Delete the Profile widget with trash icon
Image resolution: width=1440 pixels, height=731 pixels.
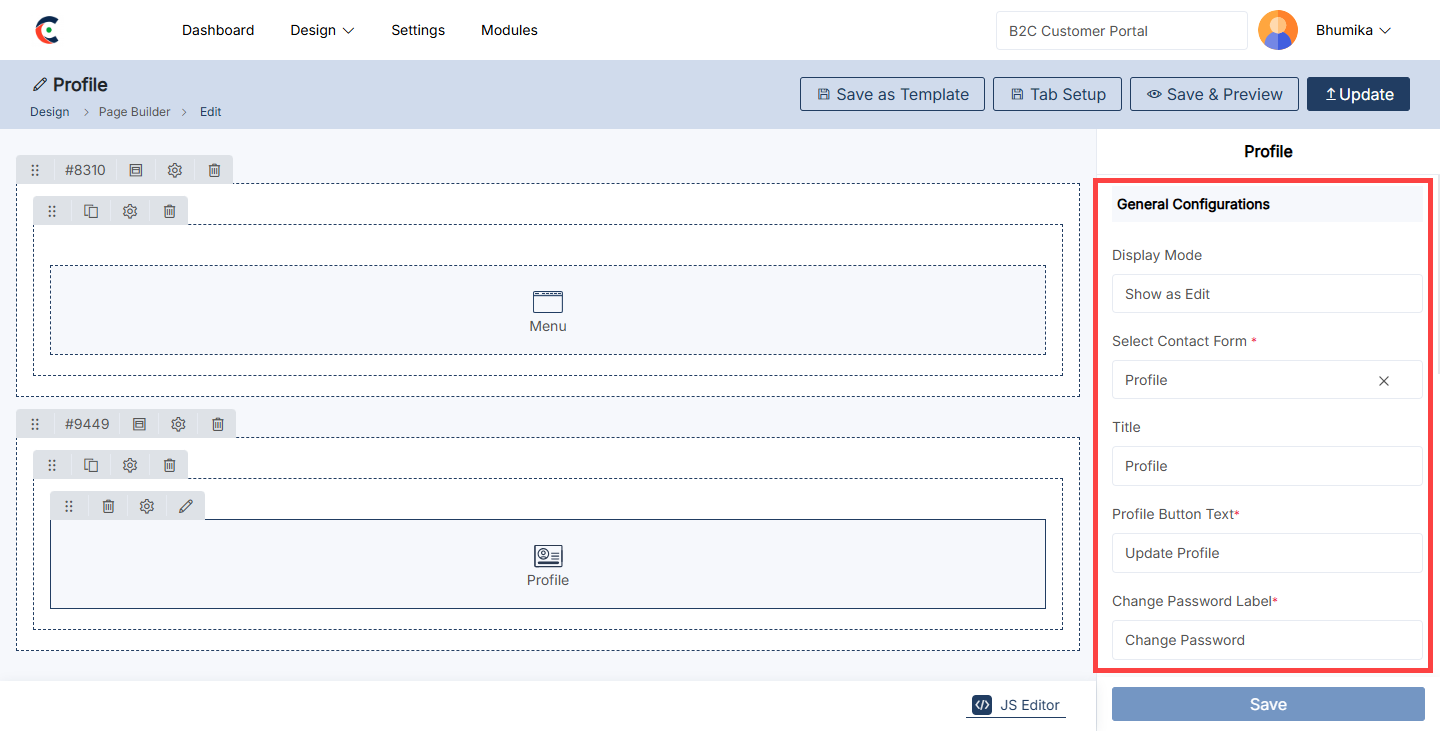[x=108, y=506]
